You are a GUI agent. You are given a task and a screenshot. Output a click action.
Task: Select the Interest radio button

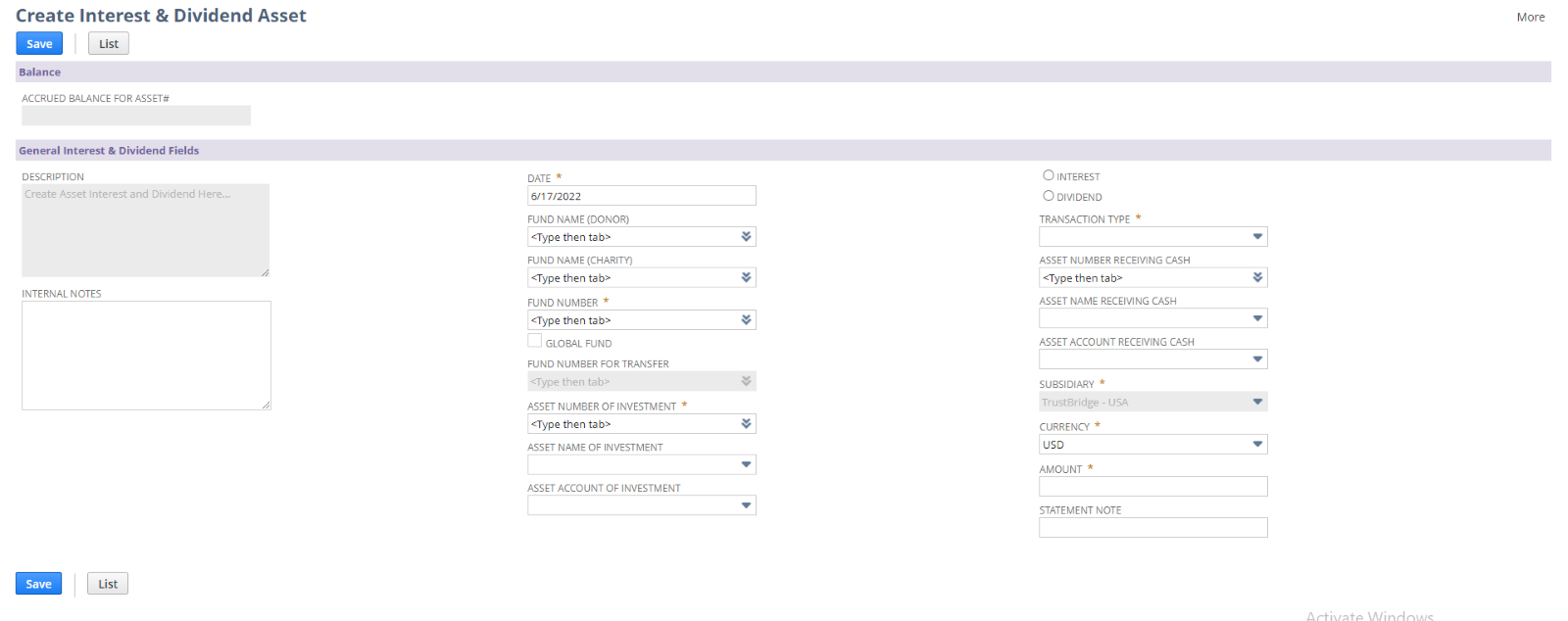coord(1049,175)
